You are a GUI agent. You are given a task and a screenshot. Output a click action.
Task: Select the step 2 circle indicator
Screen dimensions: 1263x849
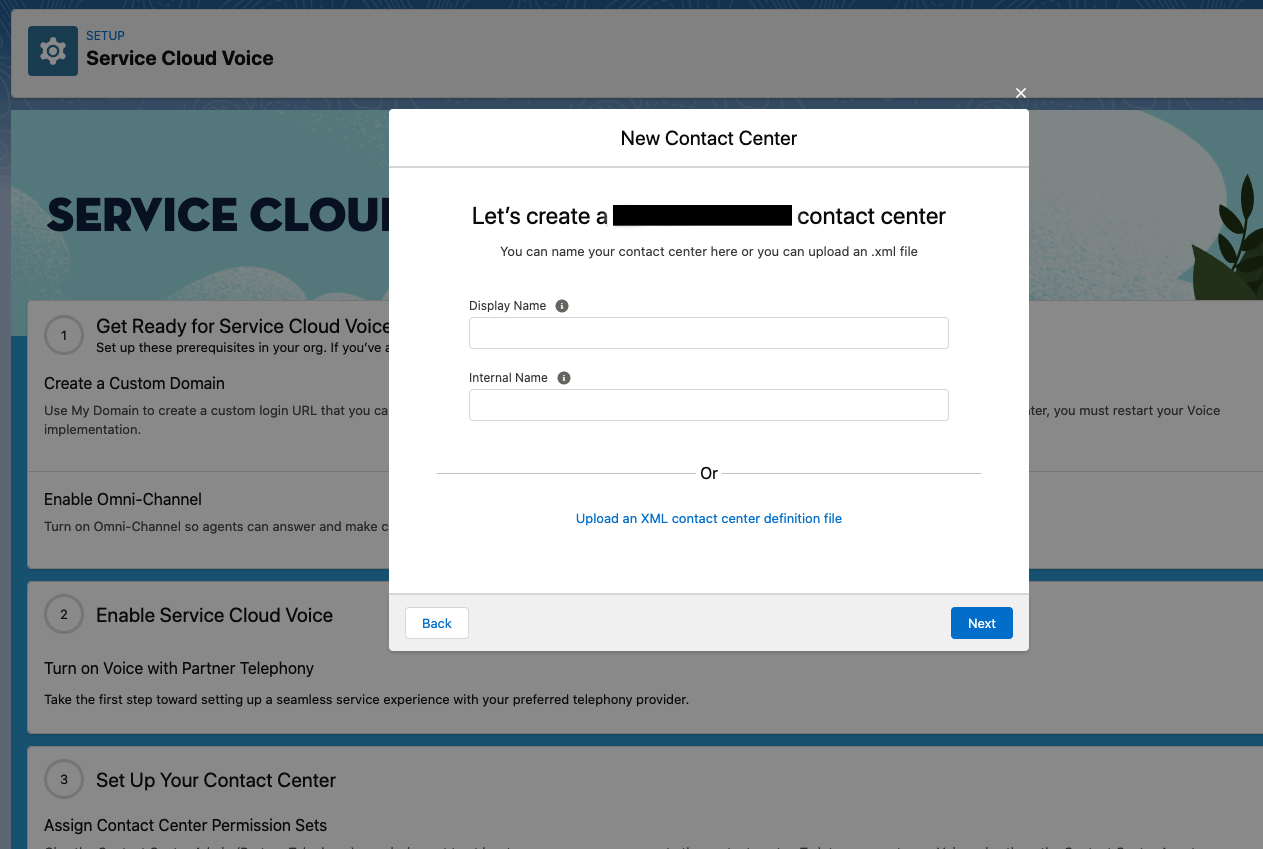tap(64, 615)
